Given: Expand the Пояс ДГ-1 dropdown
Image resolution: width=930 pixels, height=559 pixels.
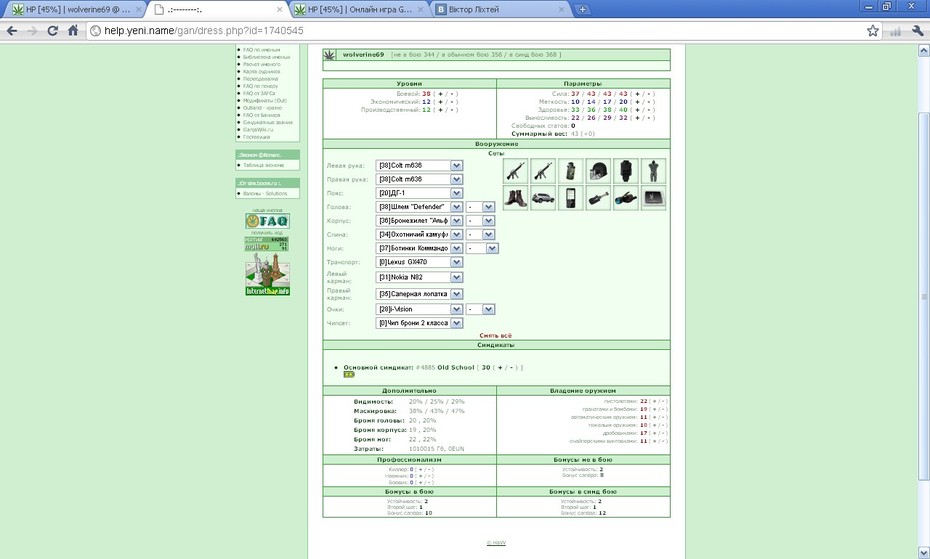Looking at the screenshot, I should tap(419, 193).
